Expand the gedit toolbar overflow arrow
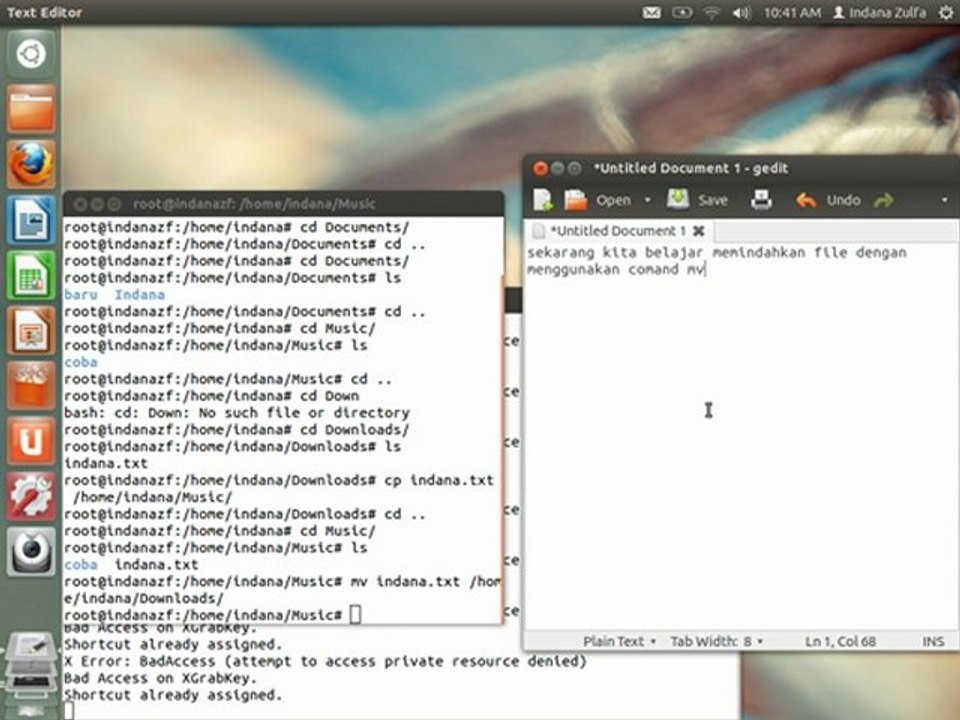 point(944,200)
